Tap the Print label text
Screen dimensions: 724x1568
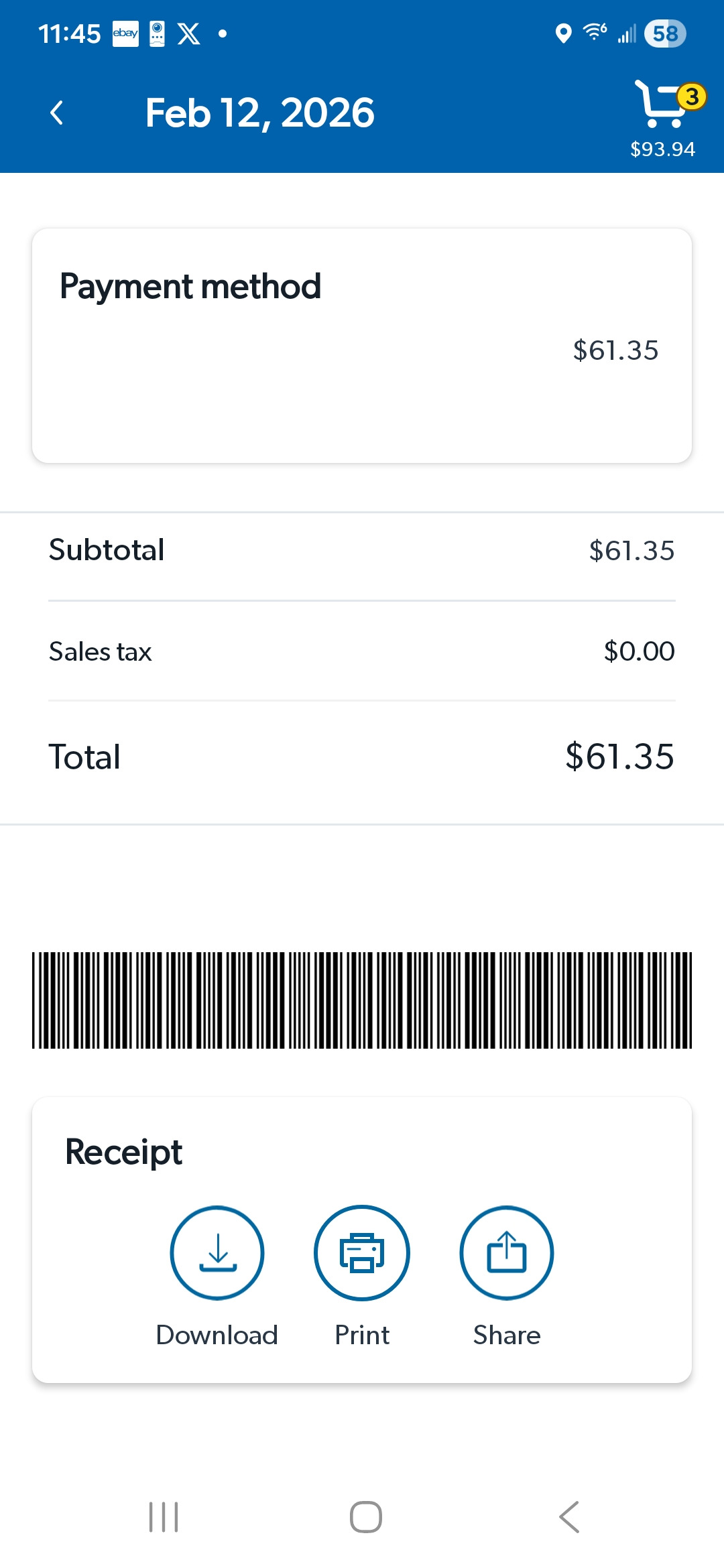click(x=362, y=1335)
